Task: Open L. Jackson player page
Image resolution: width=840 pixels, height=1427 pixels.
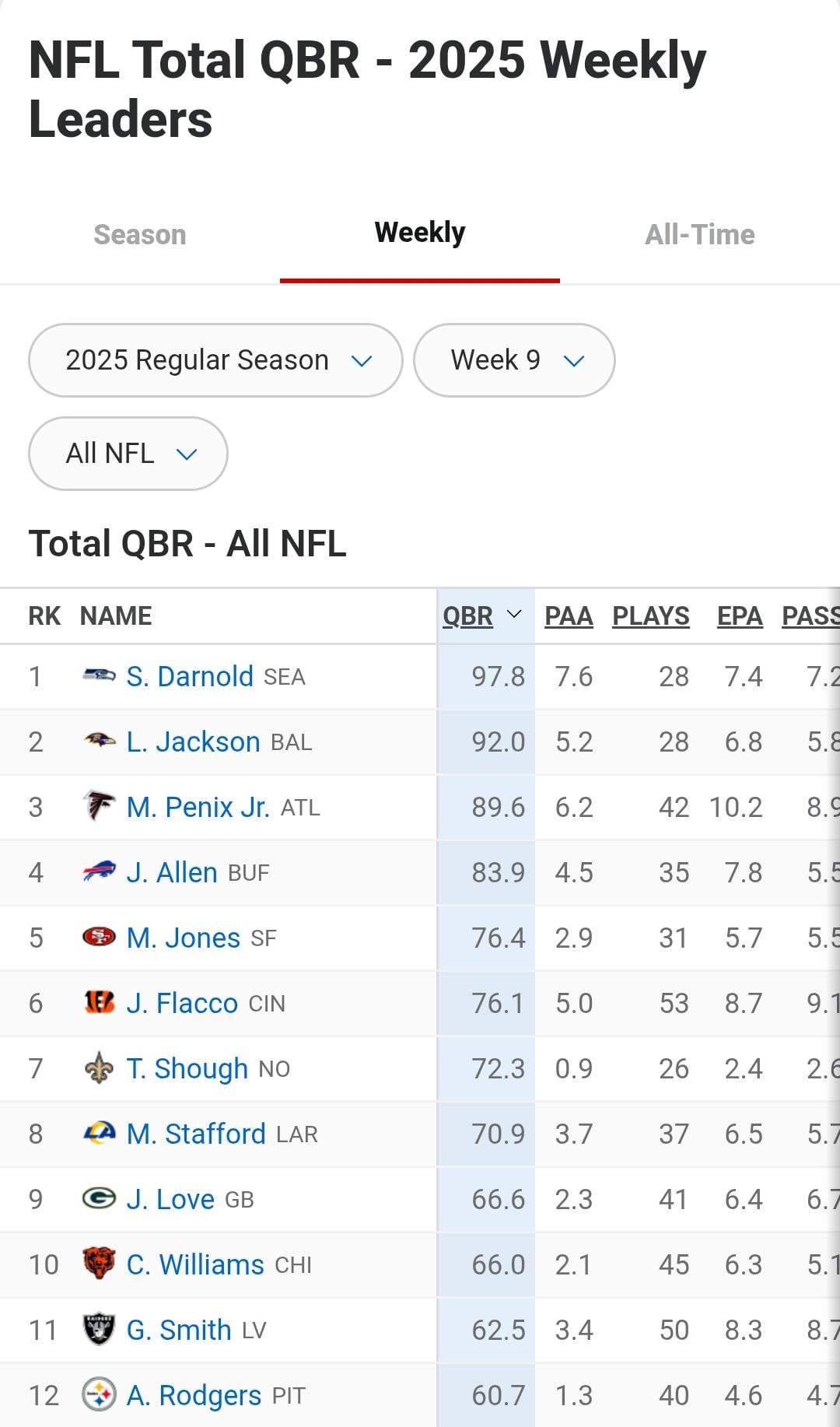Action: tap(193, 742)
